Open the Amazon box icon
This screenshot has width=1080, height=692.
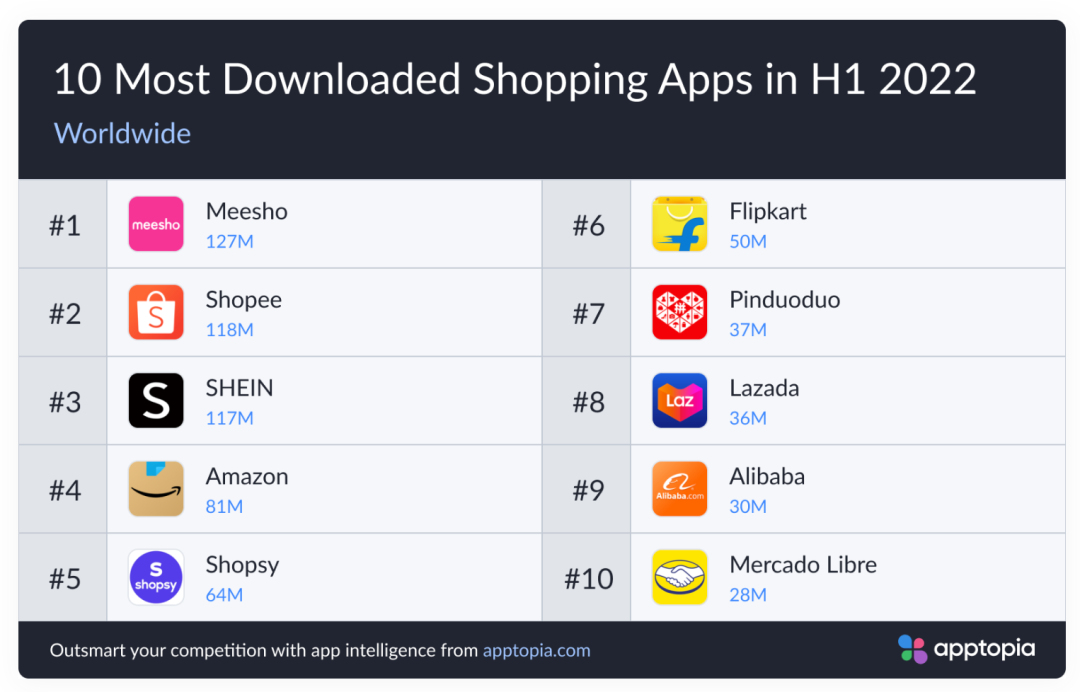(156, 489)
